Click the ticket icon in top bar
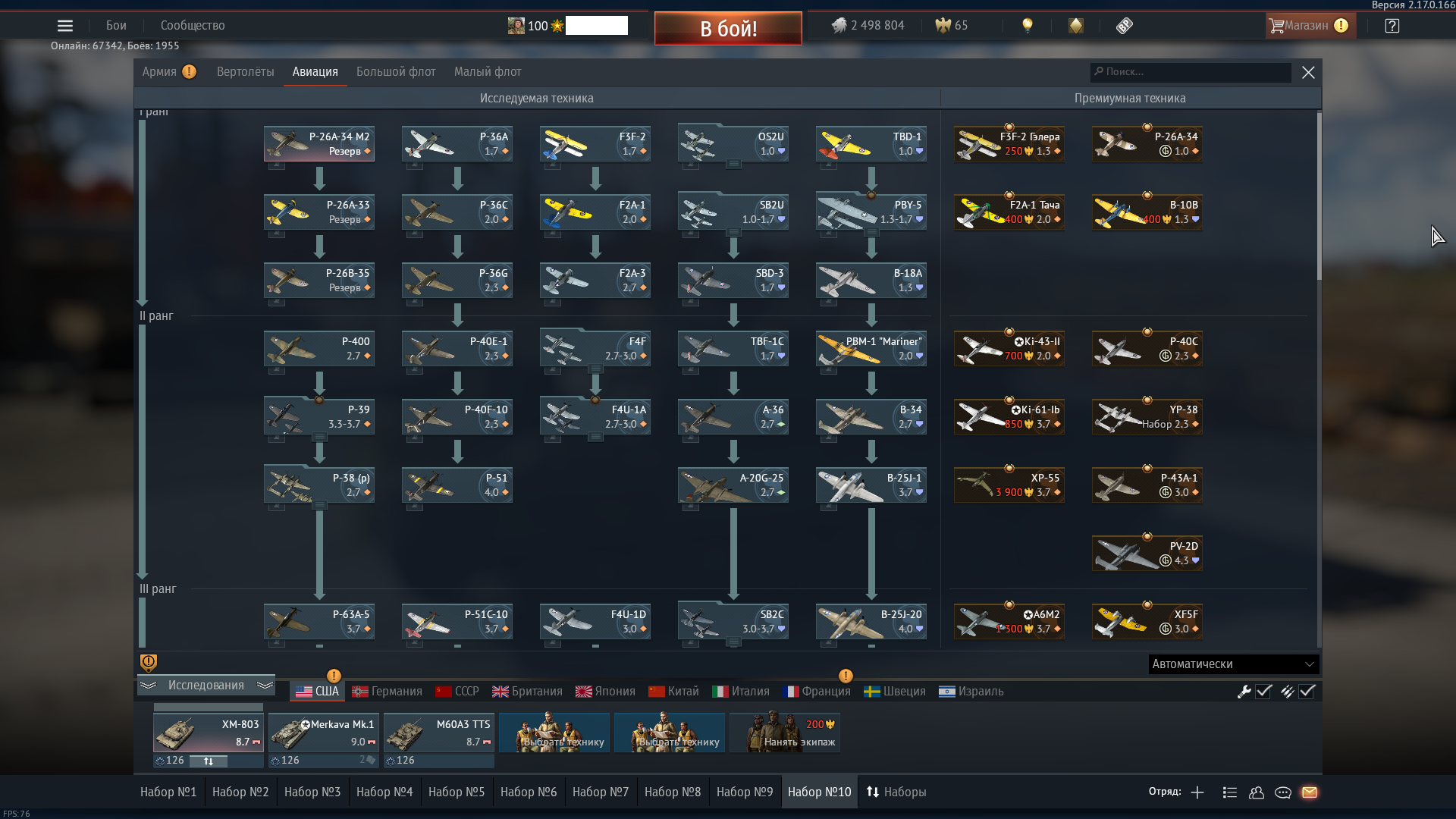Viewport: 1456px width, 819px height. tap(1125, 26)
